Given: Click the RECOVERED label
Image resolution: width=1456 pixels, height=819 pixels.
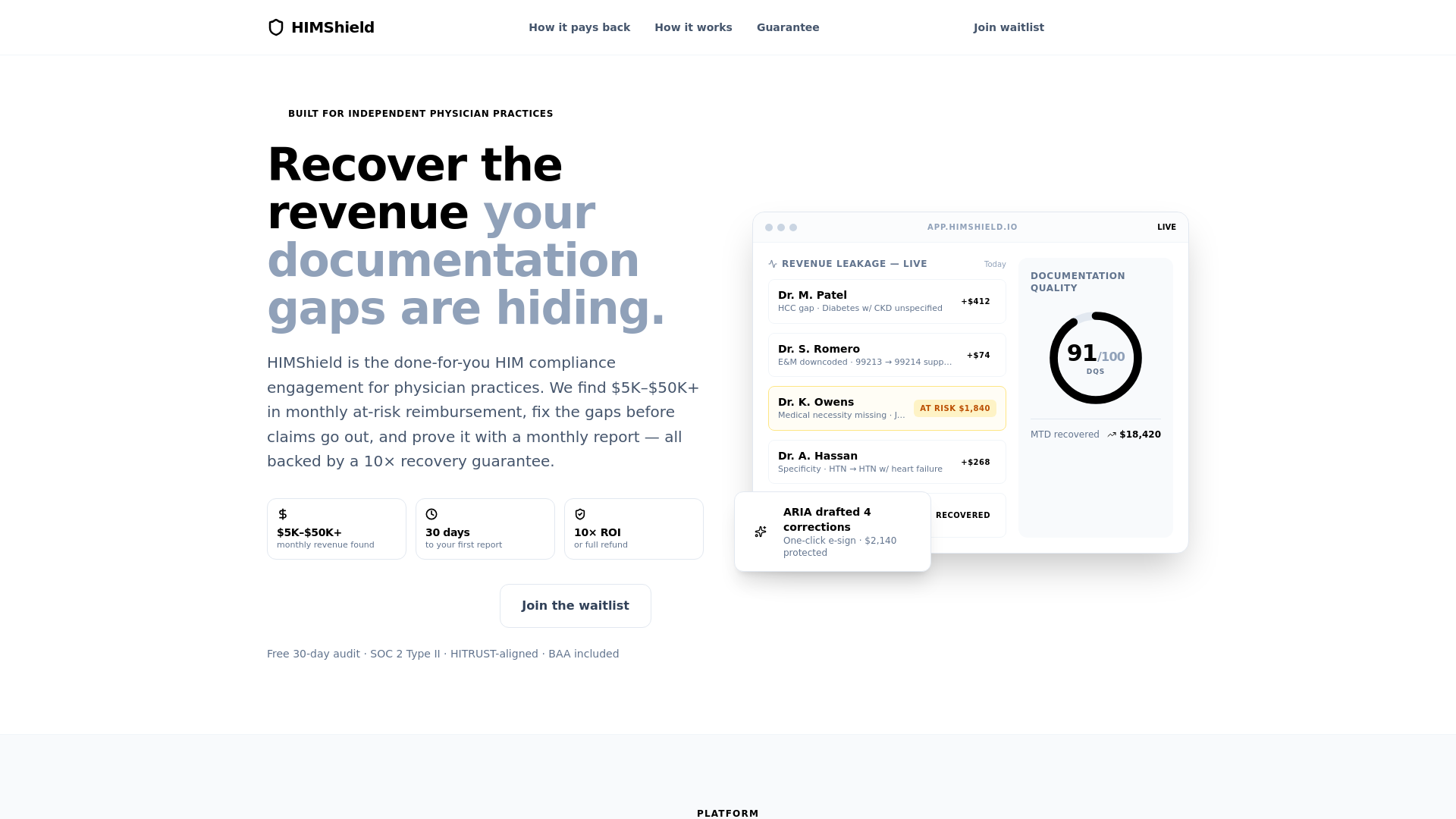Looking at the screenshot, I should [963, 516].
